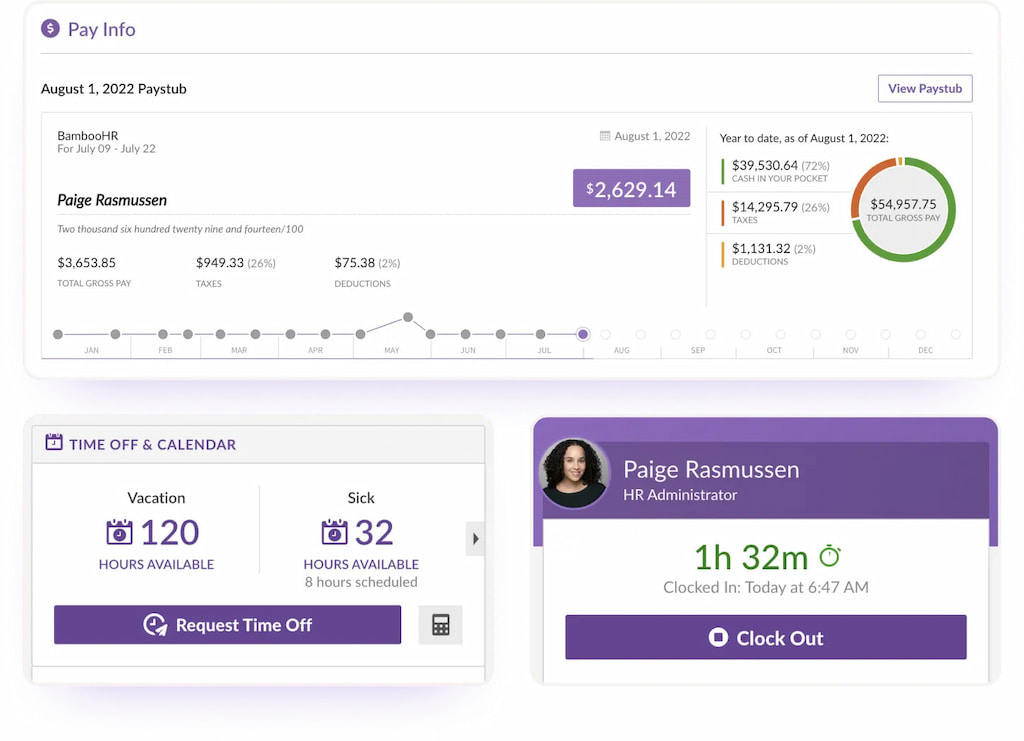Select the Request Time Off button
The height and width of the screenshot is (741, 1024).
tap(227, 624)
